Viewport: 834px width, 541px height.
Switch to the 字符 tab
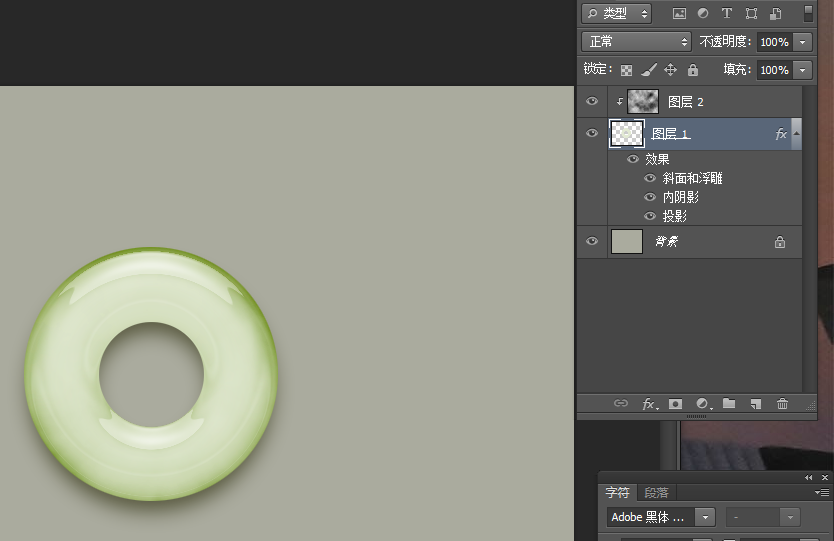[618, 493]
